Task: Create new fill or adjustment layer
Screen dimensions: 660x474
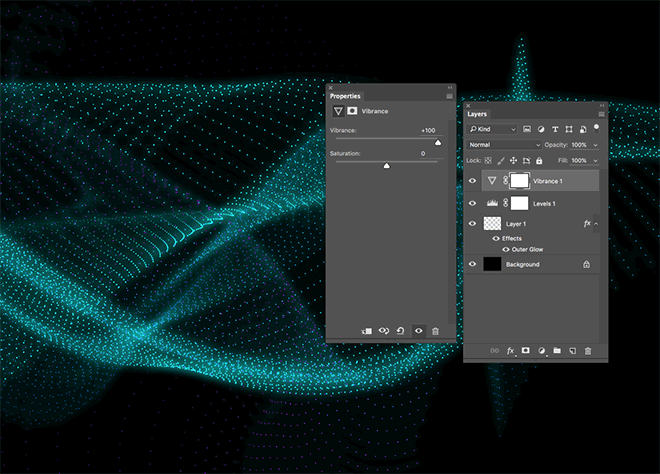Action: point(541,351)
